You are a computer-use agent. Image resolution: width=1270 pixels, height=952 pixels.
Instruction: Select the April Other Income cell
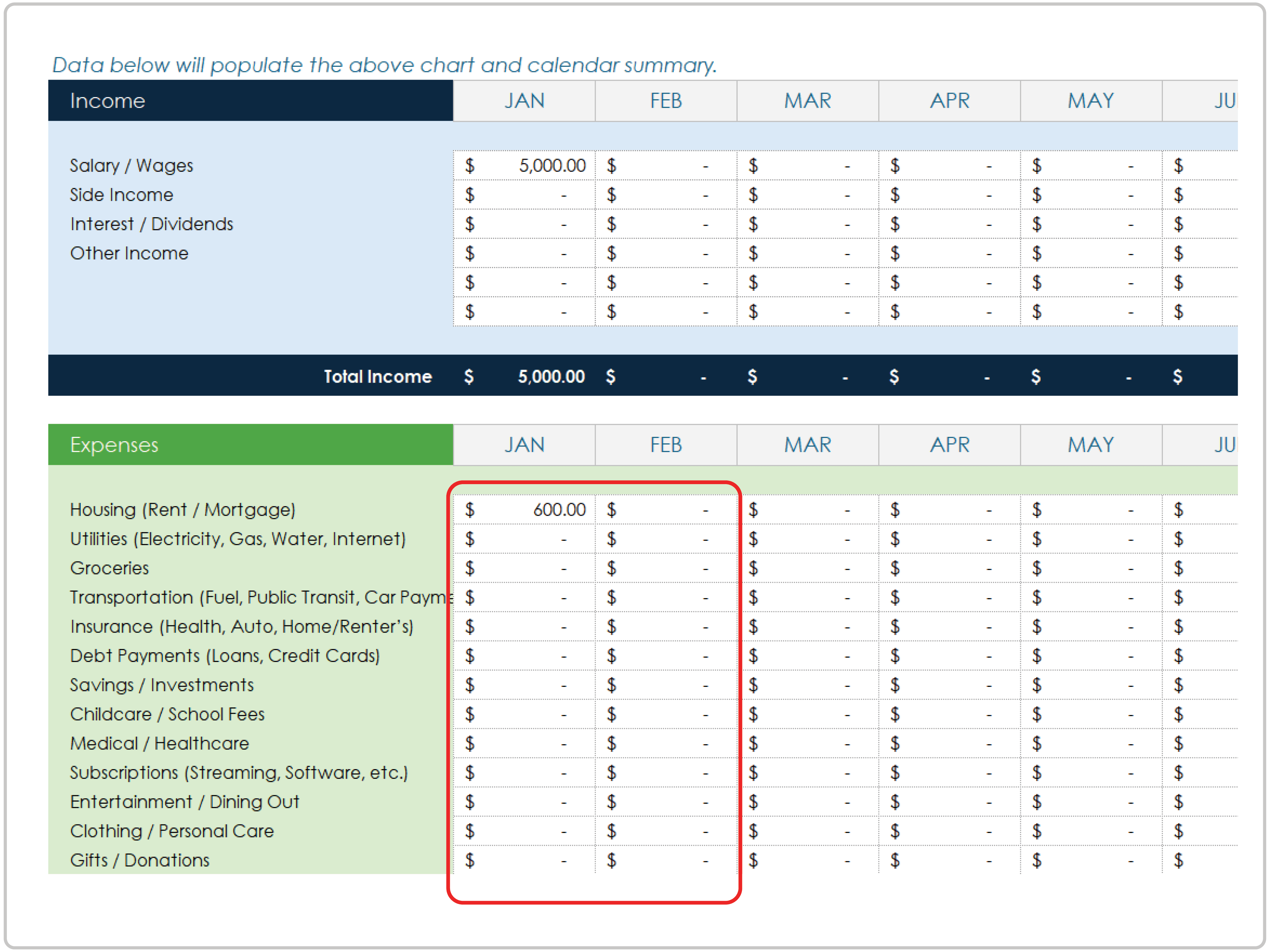point(949,253)
